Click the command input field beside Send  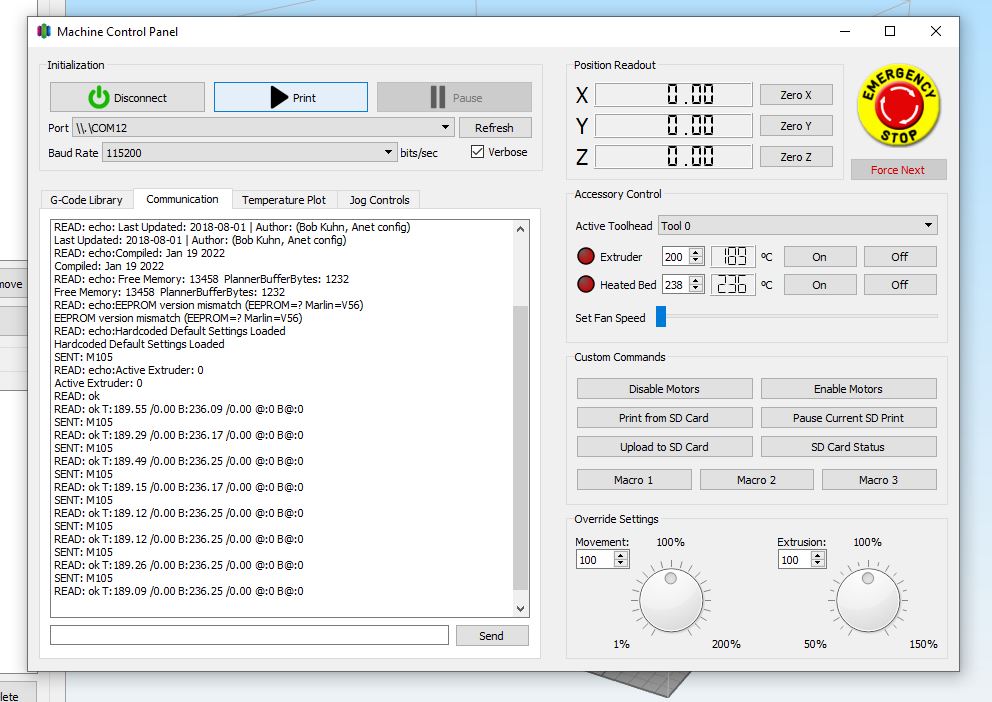249,636
